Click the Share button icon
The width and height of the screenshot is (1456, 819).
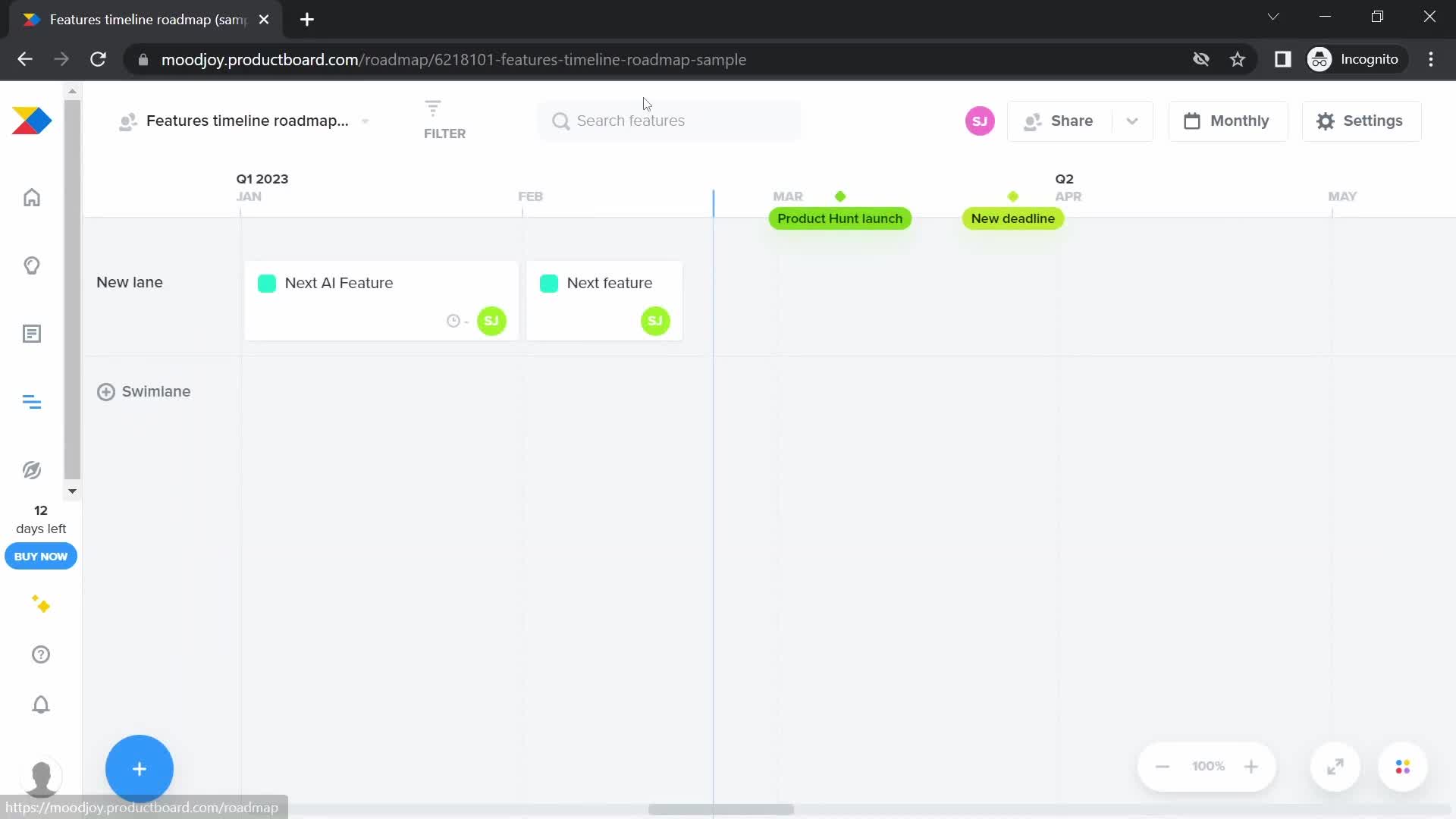tap(1033, 121)
